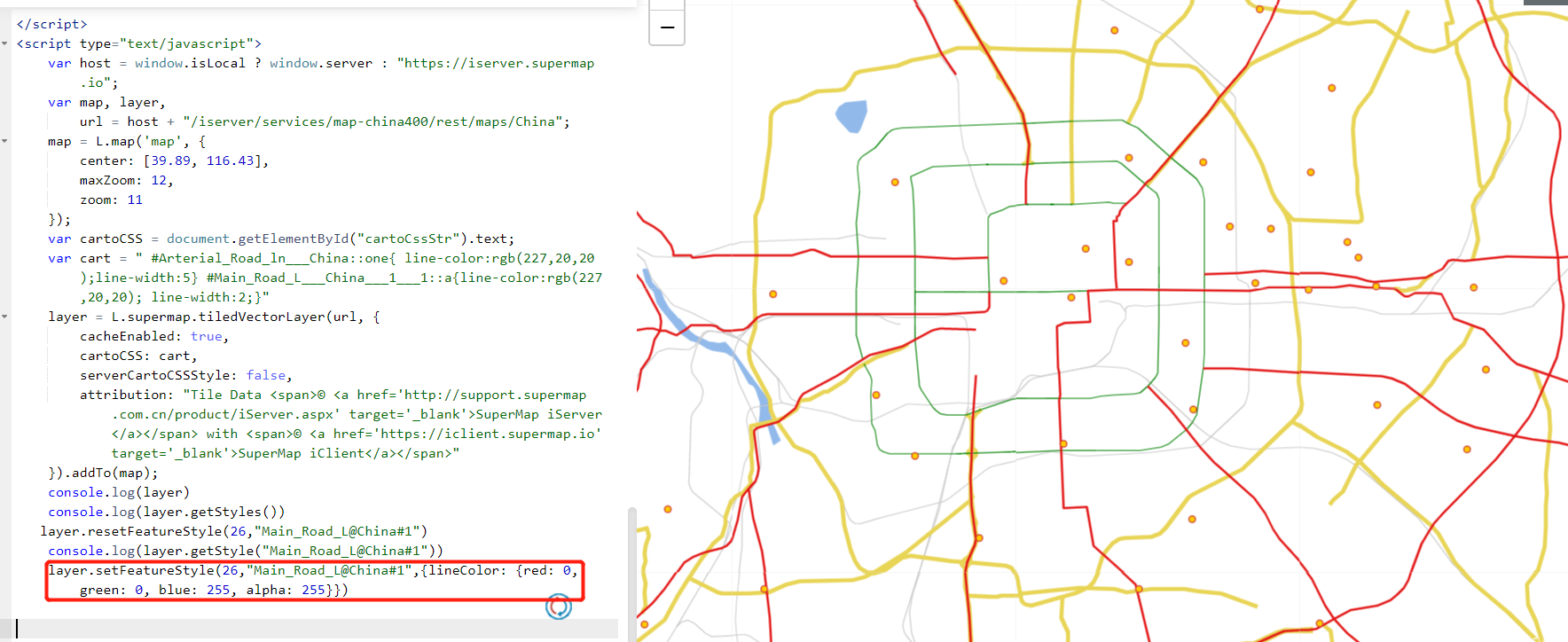1568x642 pixels.
Task: Click the blue circular spinner icon below the code
Action: pyautogui.click(x=559, y=607)
